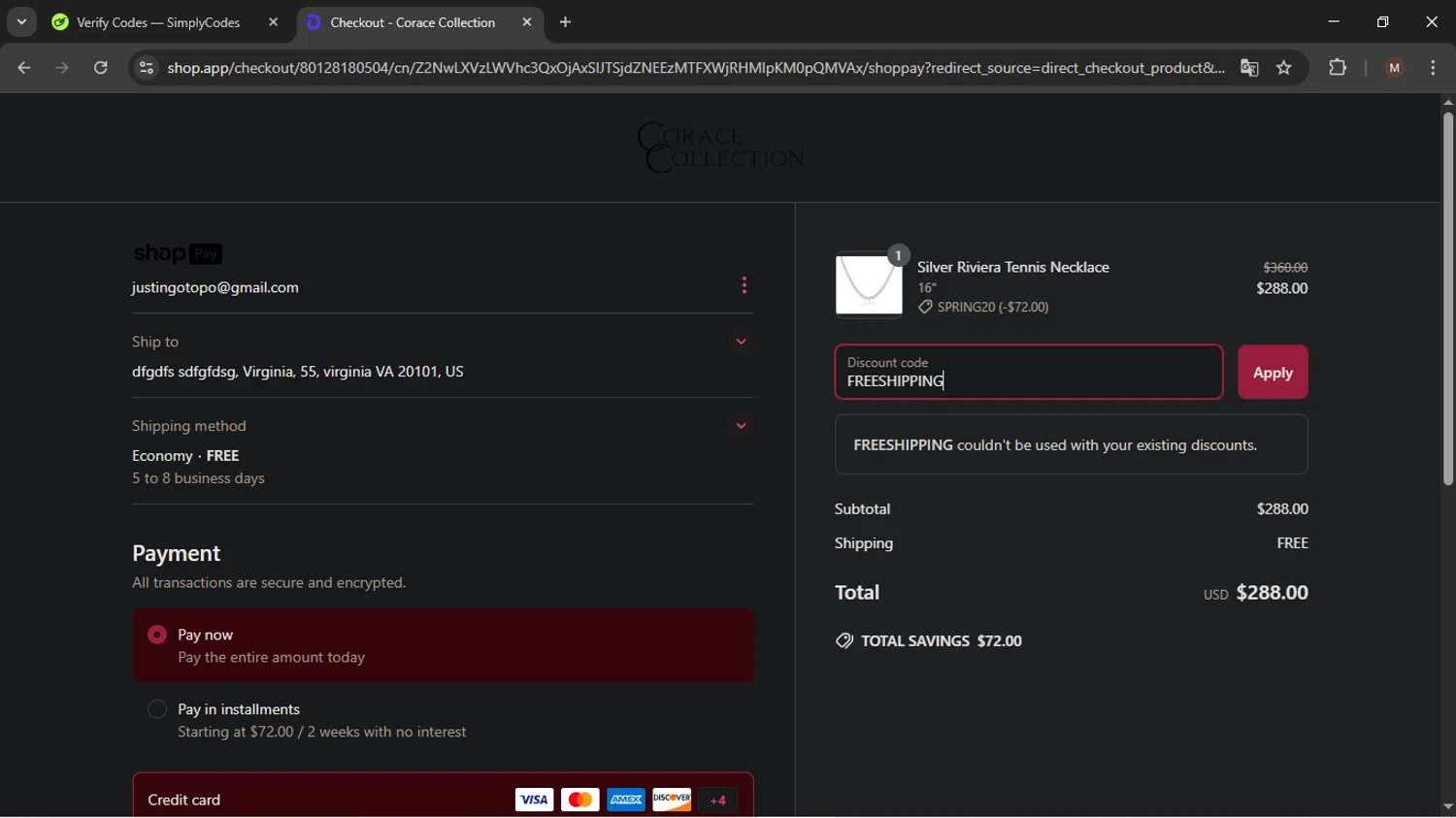Open the tab search dropdown arrow
Screen dimensions: 1456x818
pyautogui.click(x=21, y=21)
